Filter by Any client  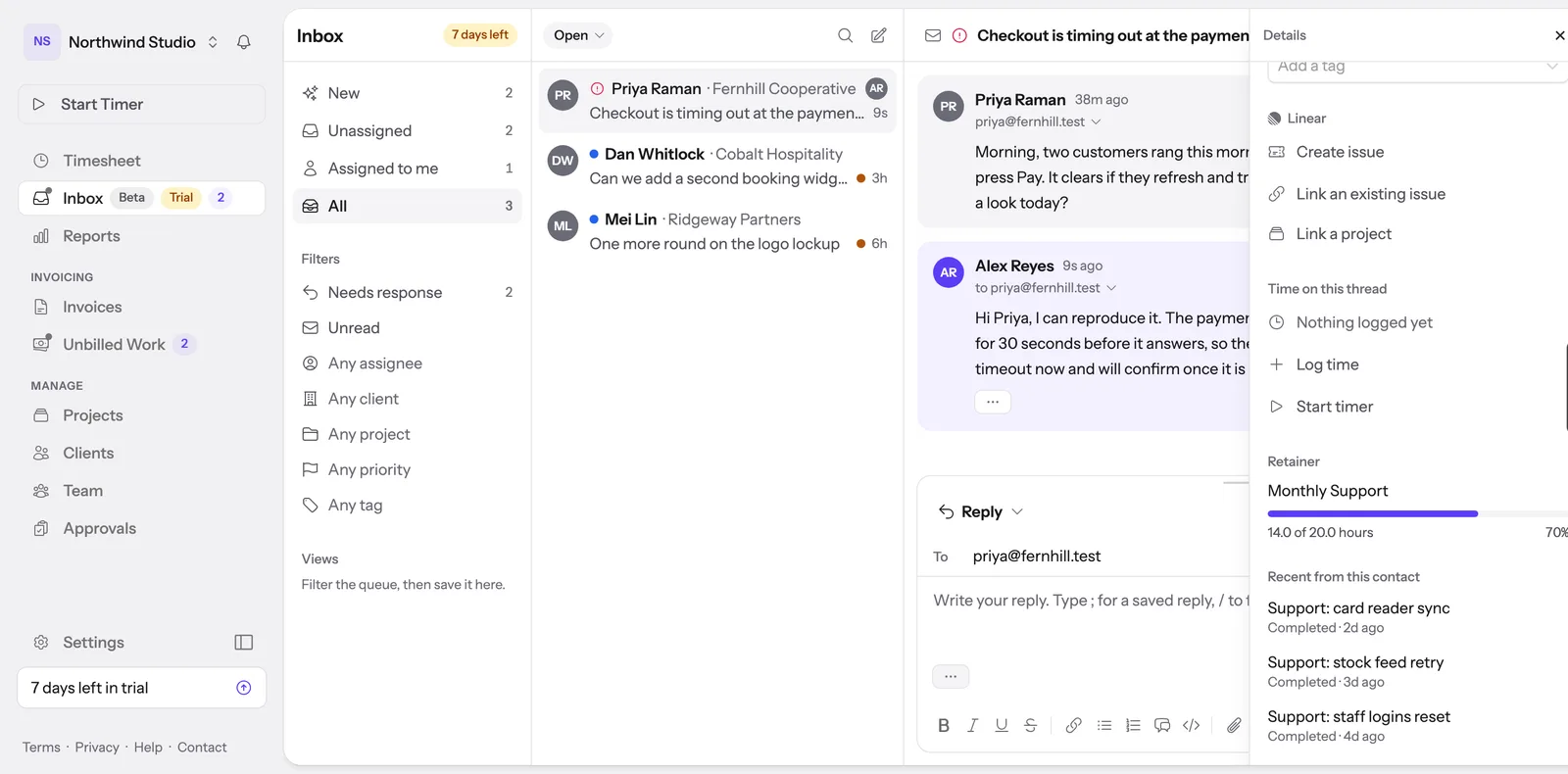click(x=407, y=399)
